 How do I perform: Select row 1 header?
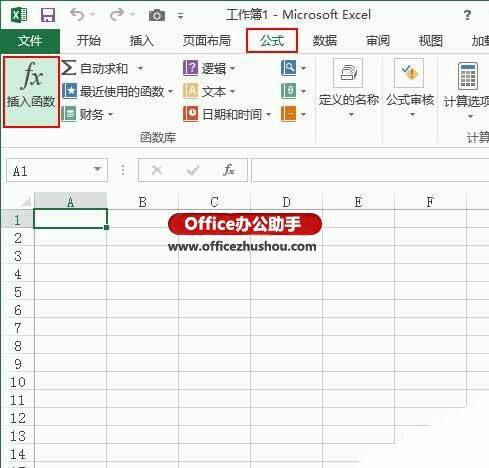point(17,220)
